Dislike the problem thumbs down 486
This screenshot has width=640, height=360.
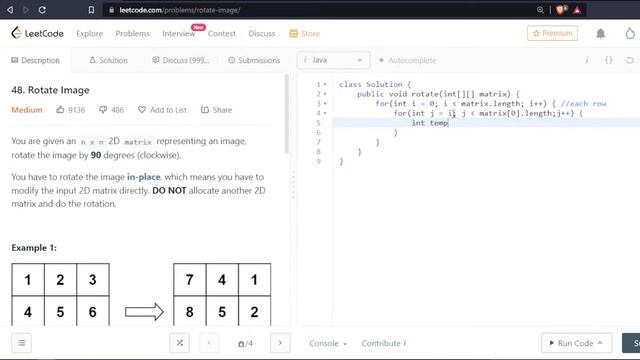pos(111,110)
